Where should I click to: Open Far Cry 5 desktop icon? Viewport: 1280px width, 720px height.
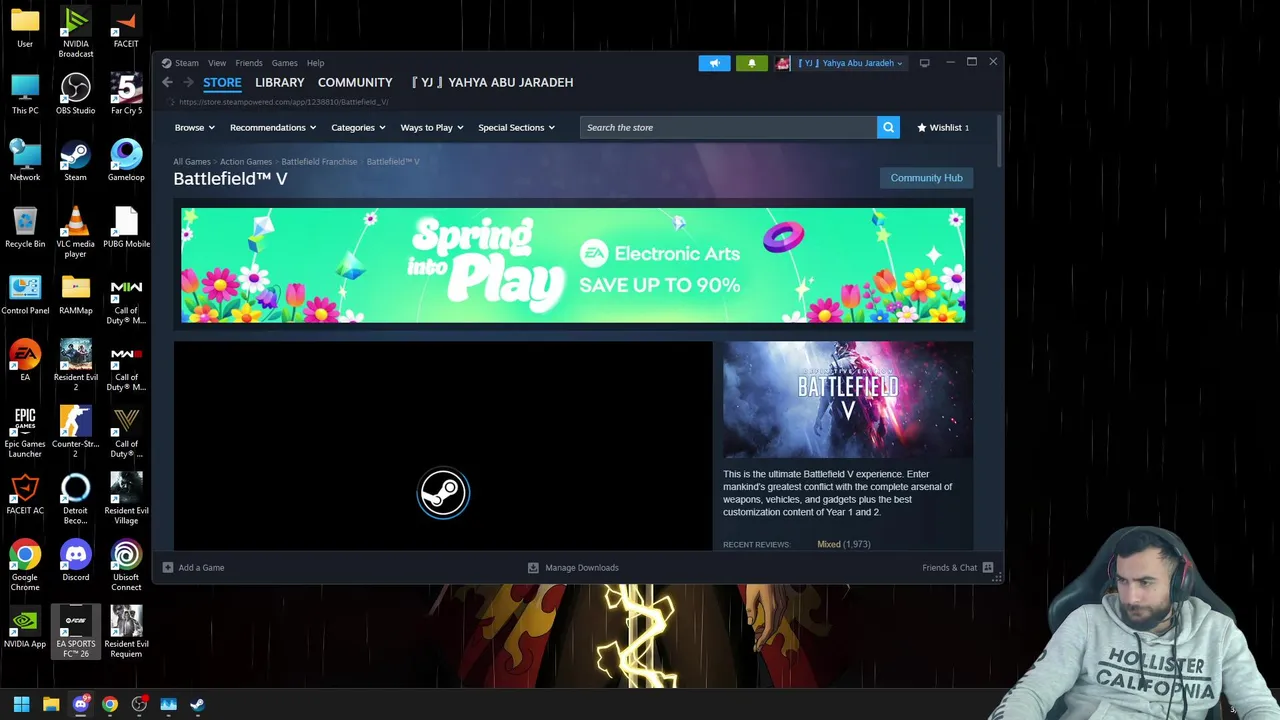point(126,94)
